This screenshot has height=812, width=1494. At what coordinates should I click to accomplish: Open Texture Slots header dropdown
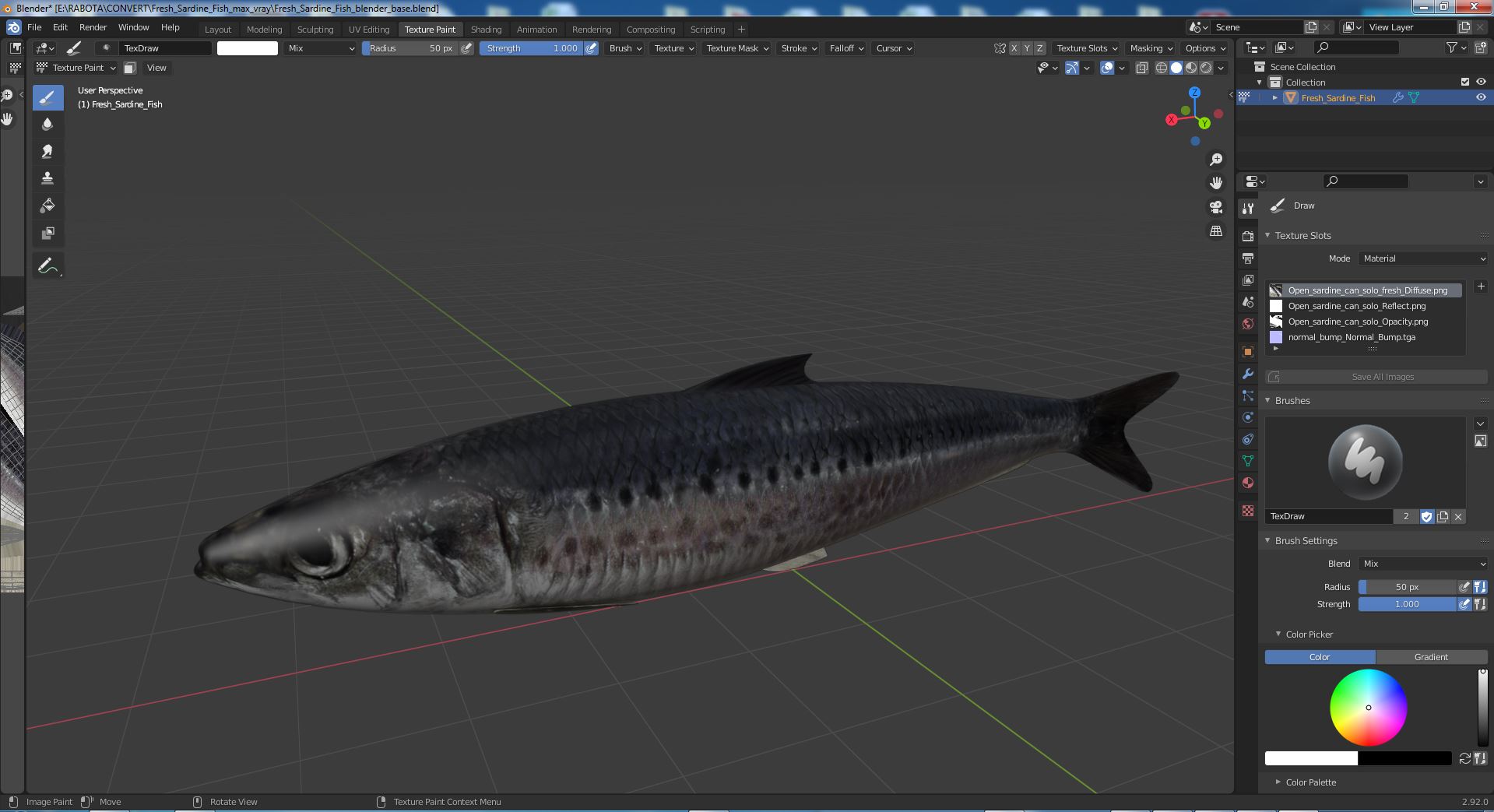pos(1086,48)
